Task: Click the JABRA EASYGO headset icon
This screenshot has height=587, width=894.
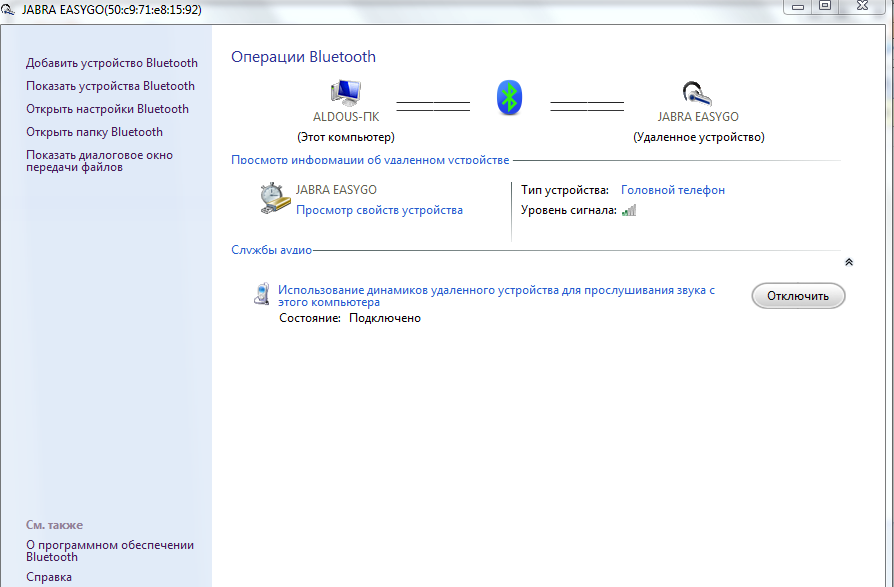Action: pos(697,94)
